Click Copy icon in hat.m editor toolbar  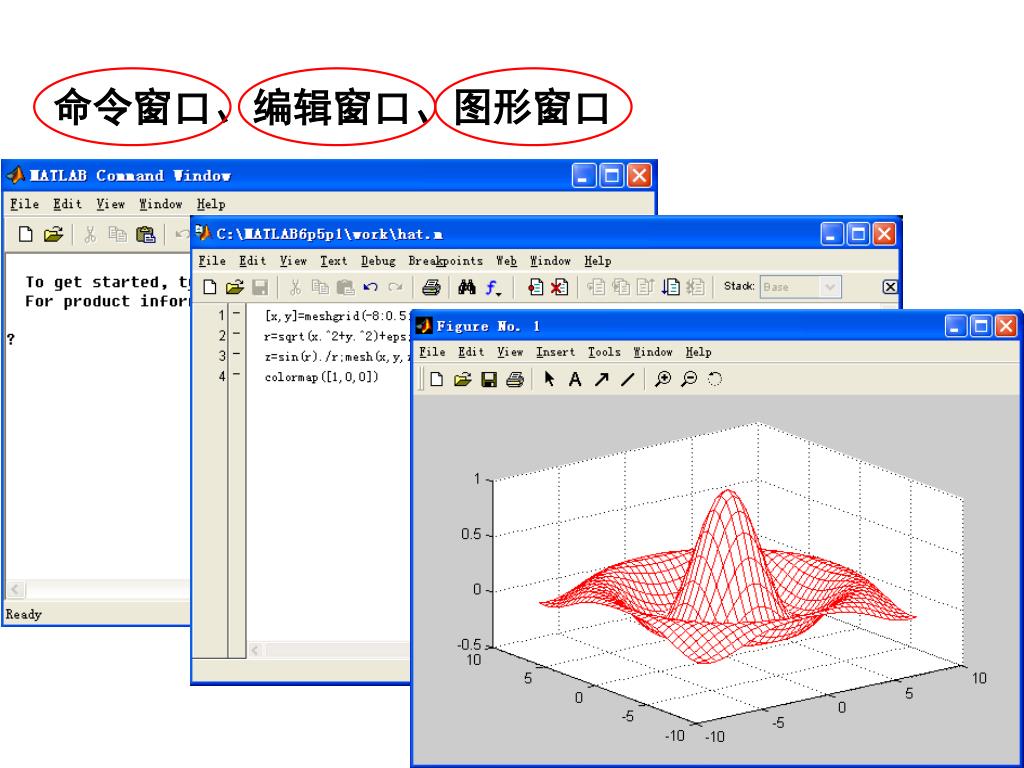point(320,287)
